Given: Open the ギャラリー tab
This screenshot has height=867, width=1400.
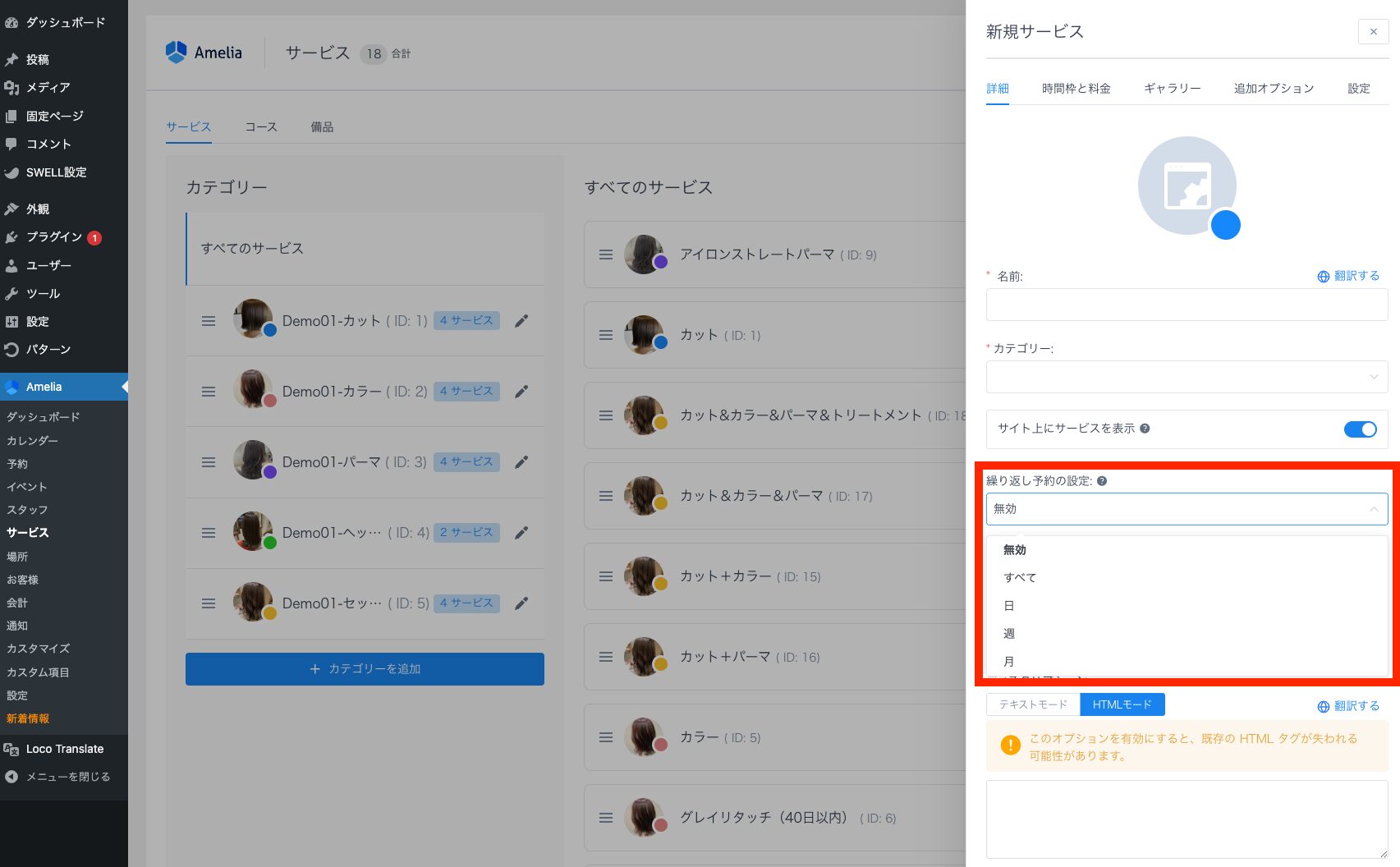Looking at the screenshot, I should click(1172, 89).
